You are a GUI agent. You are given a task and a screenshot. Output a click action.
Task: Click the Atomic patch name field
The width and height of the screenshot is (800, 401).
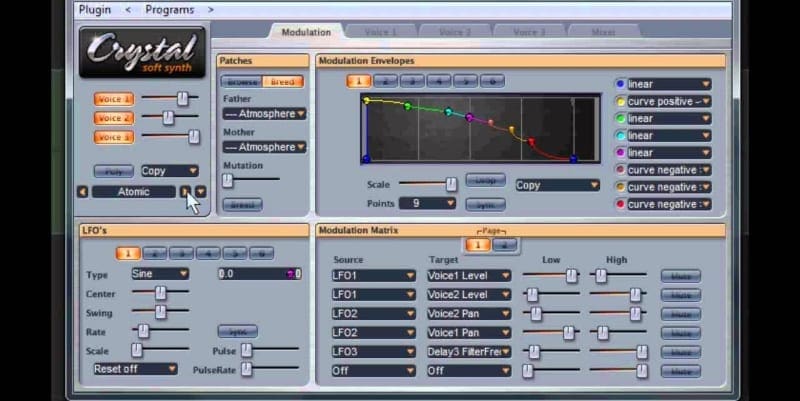tap(134, 192)
